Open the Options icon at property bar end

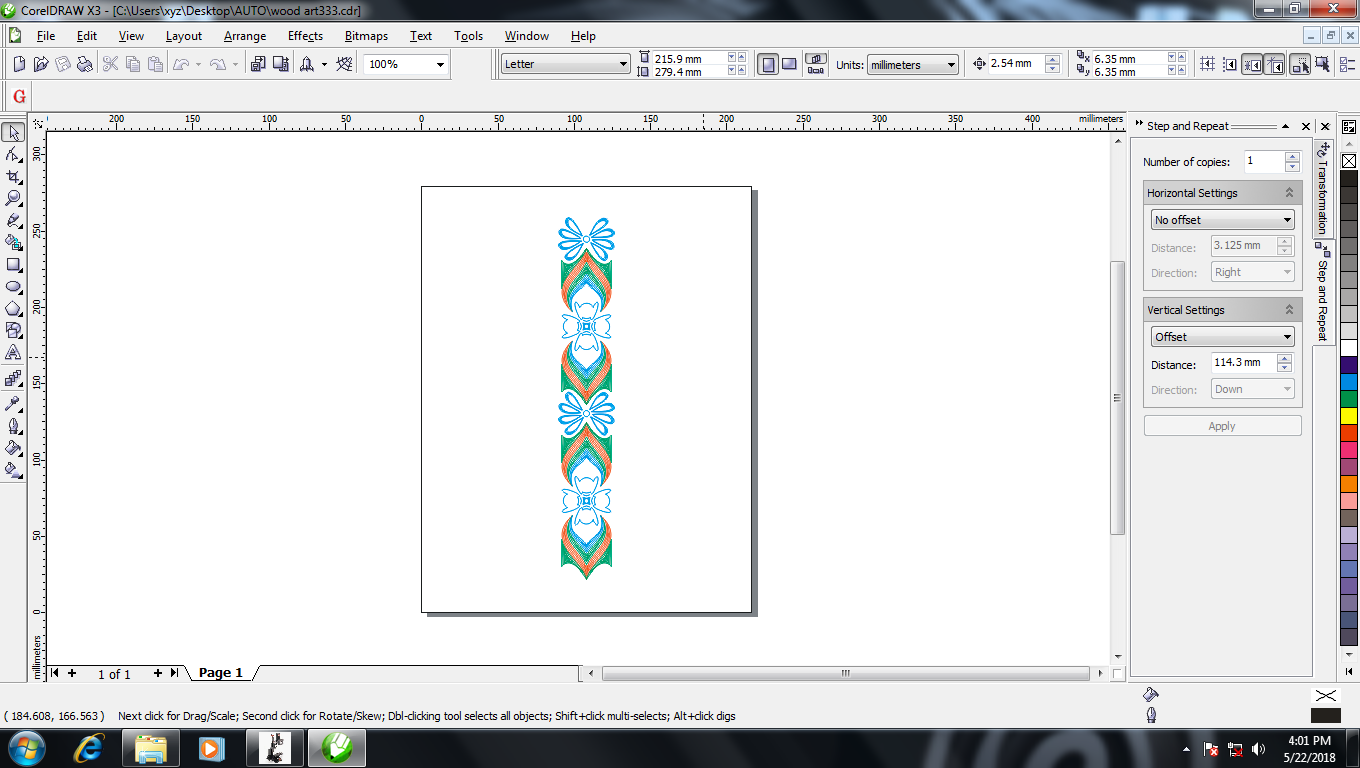(x=1347, y=64)
